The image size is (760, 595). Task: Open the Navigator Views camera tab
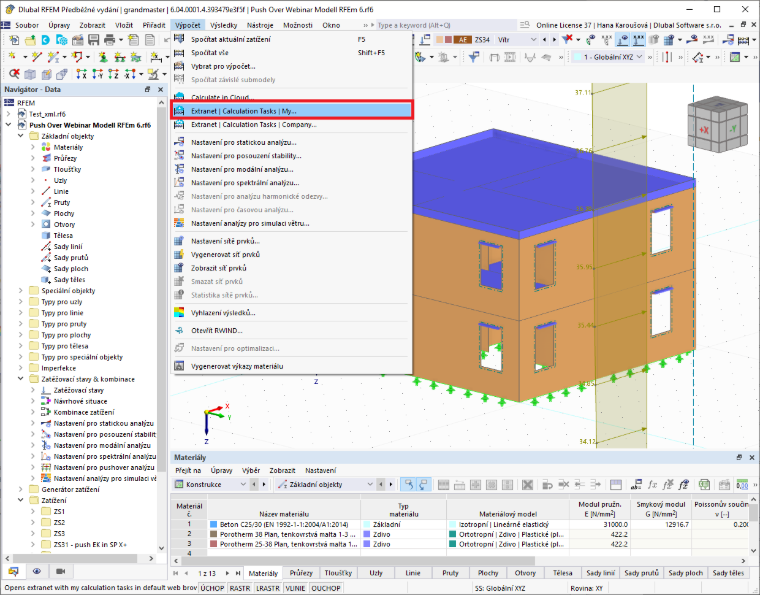(60, 571)
